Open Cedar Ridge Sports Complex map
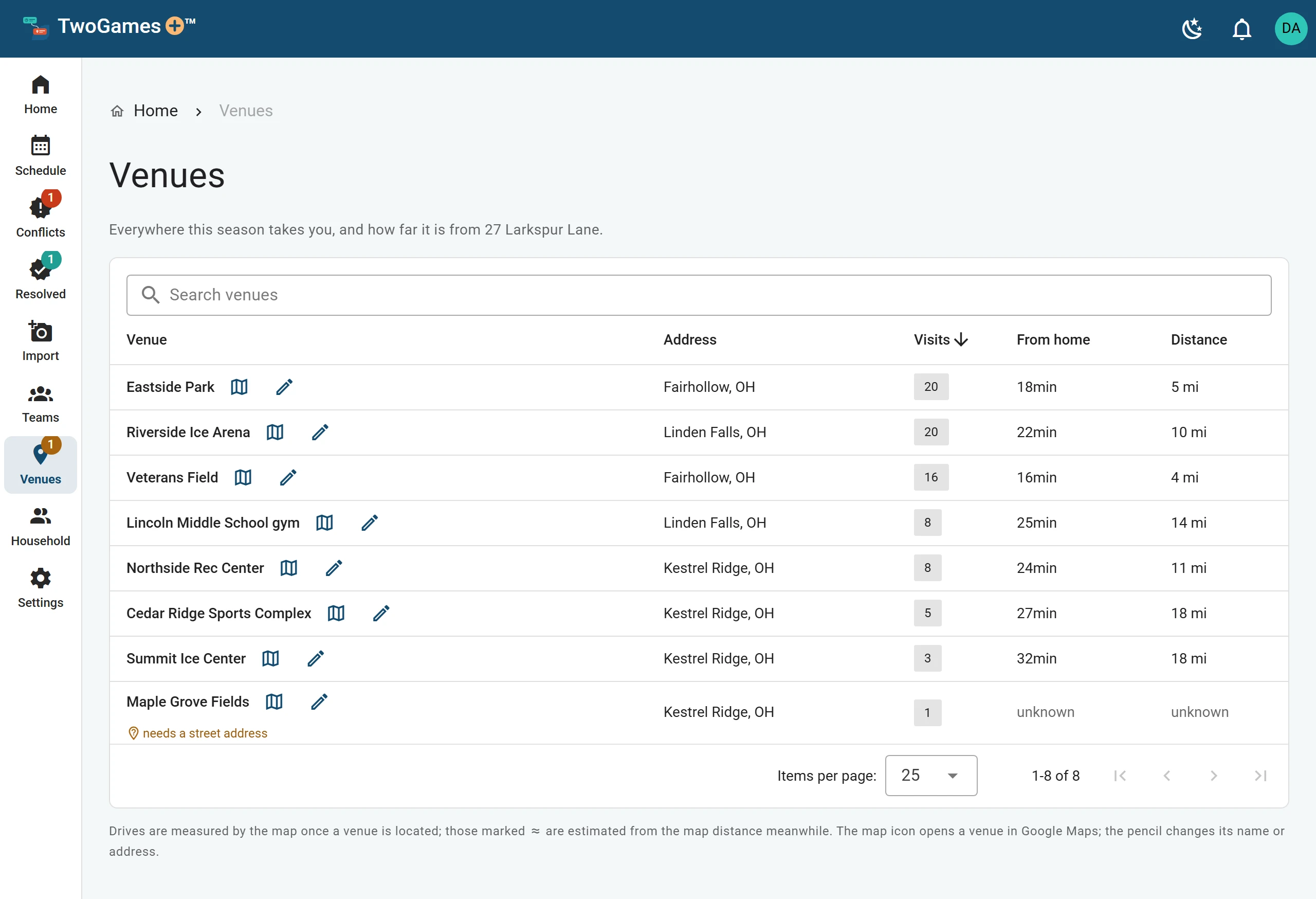1316x899 pixels. tap(336, 614)
